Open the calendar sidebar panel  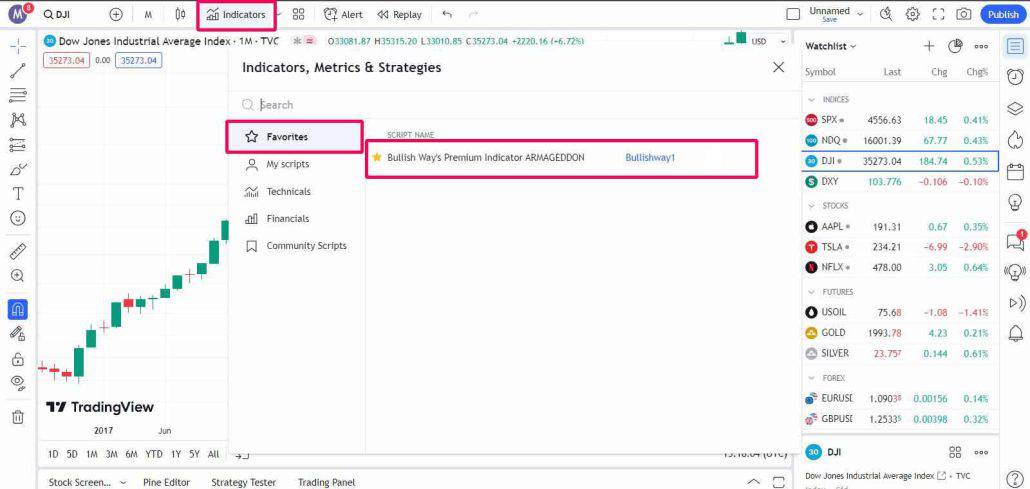1015,171
